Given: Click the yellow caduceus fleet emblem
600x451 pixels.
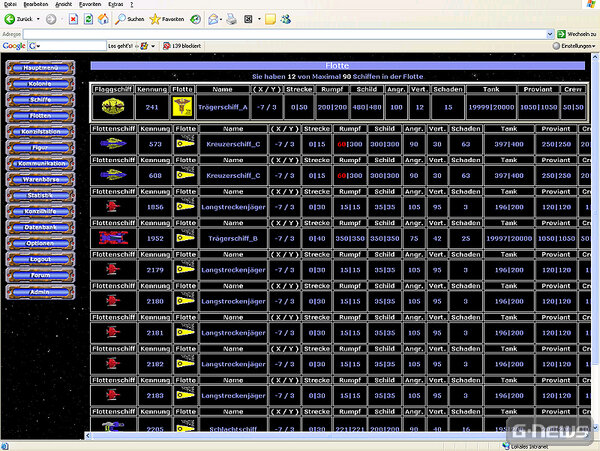Looking at the screenshot, I should (x=183, y=107).
